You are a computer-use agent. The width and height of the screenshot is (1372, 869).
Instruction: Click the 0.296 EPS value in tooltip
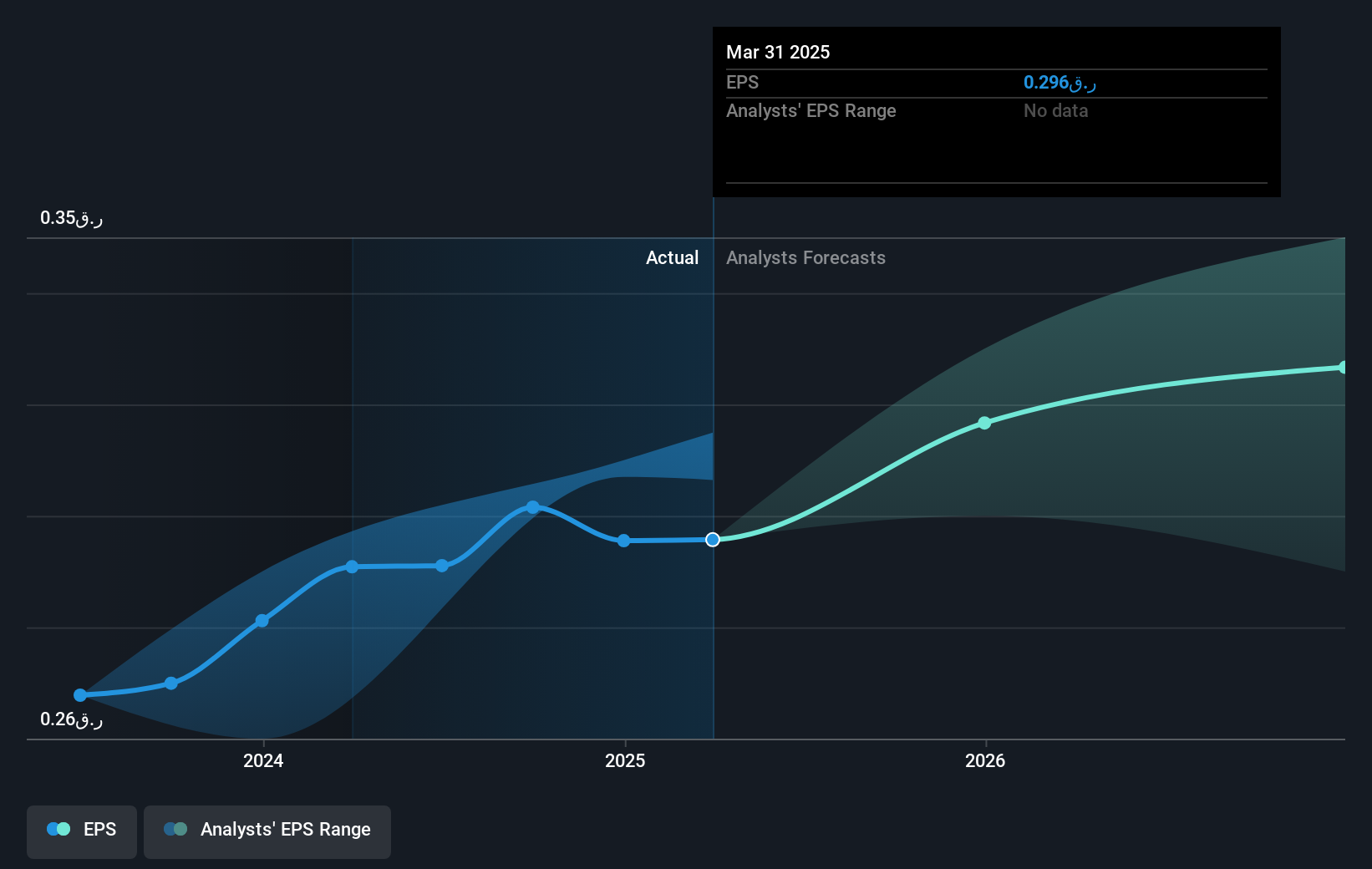[1059, 82]
